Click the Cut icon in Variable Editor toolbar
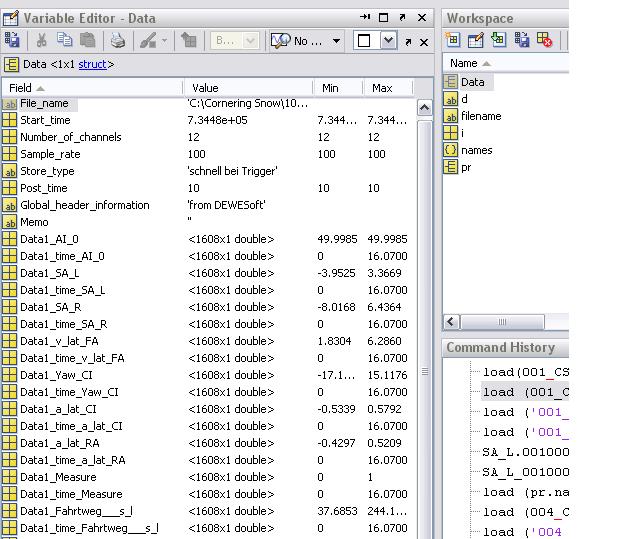The image size is (640, 539). pyautogui.click(x=42, y=41)
